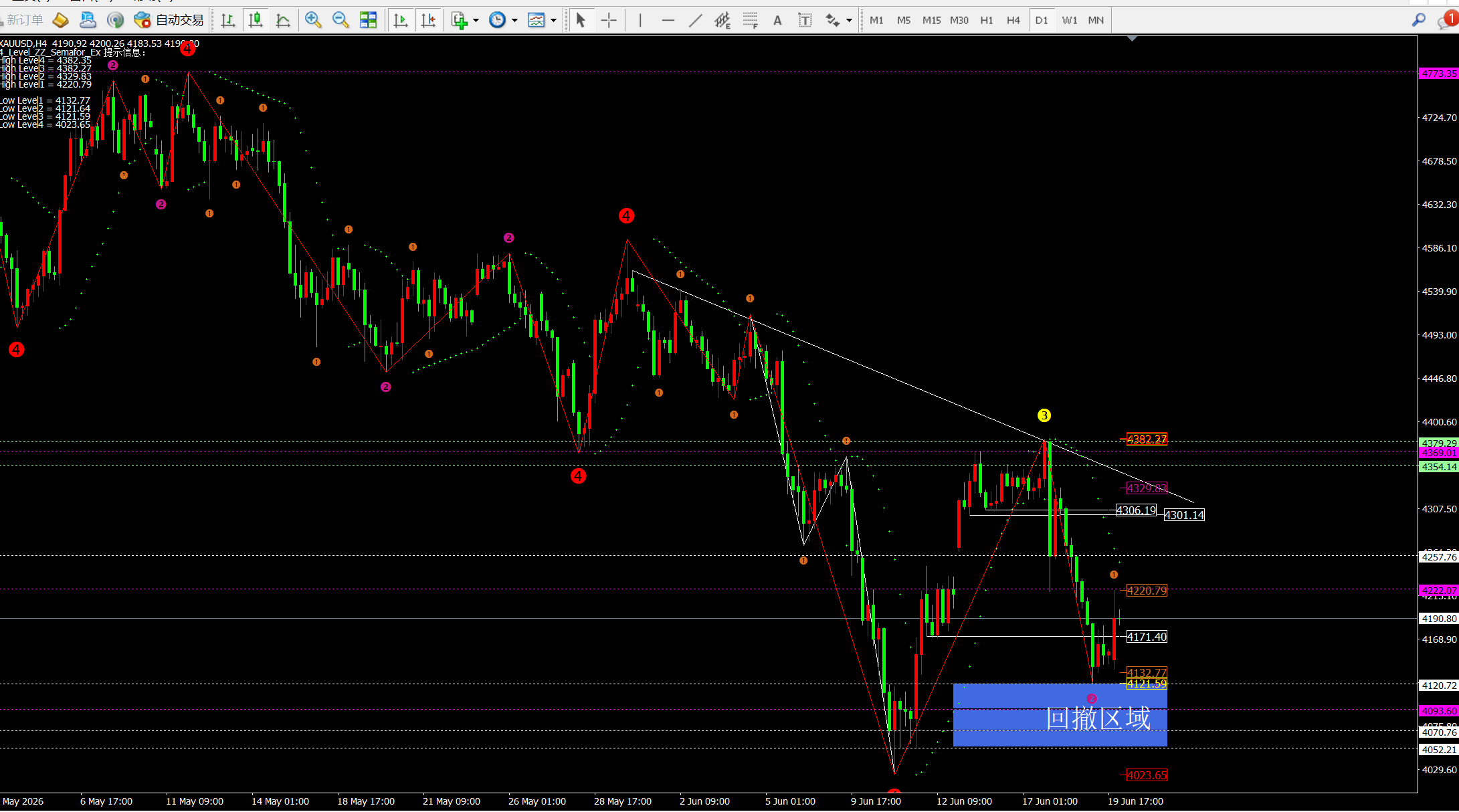
Task: Click the 4220.79 price label on chart
Action: click(1147, 591)
